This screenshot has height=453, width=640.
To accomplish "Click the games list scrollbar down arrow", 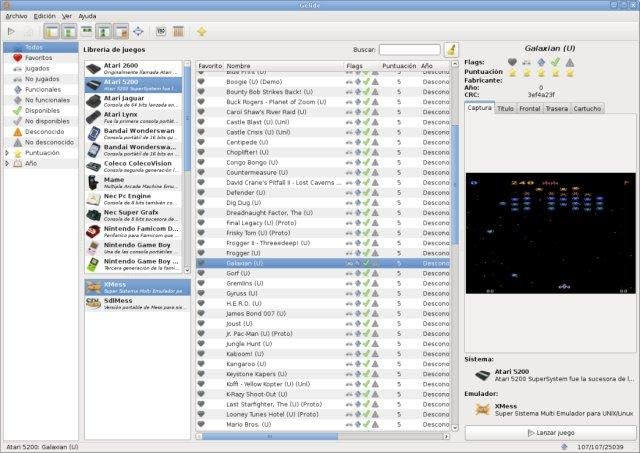I will pos(455,428).
